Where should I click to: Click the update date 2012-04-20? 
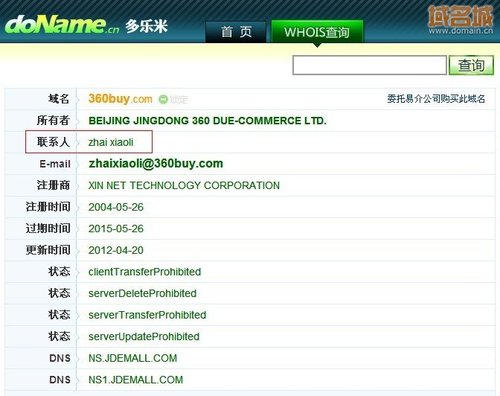point(116,250)
